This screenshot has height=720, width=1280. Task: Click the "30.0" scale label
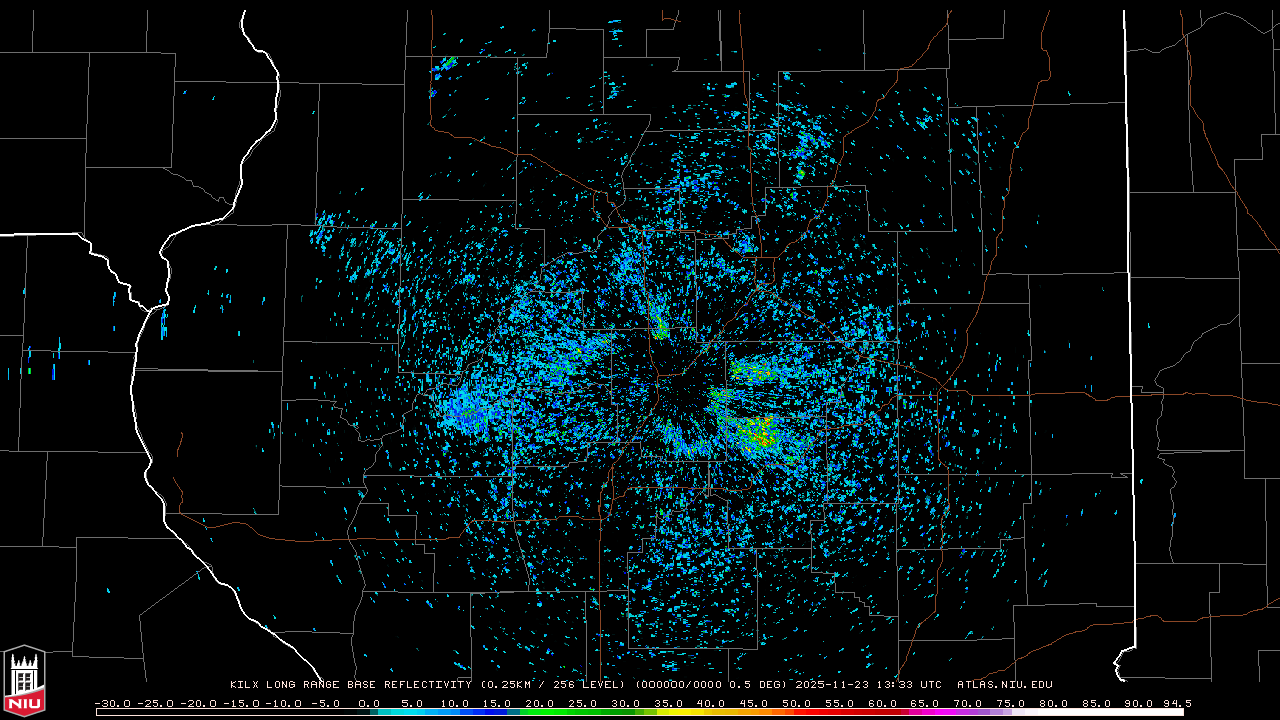tap(627, 703)
